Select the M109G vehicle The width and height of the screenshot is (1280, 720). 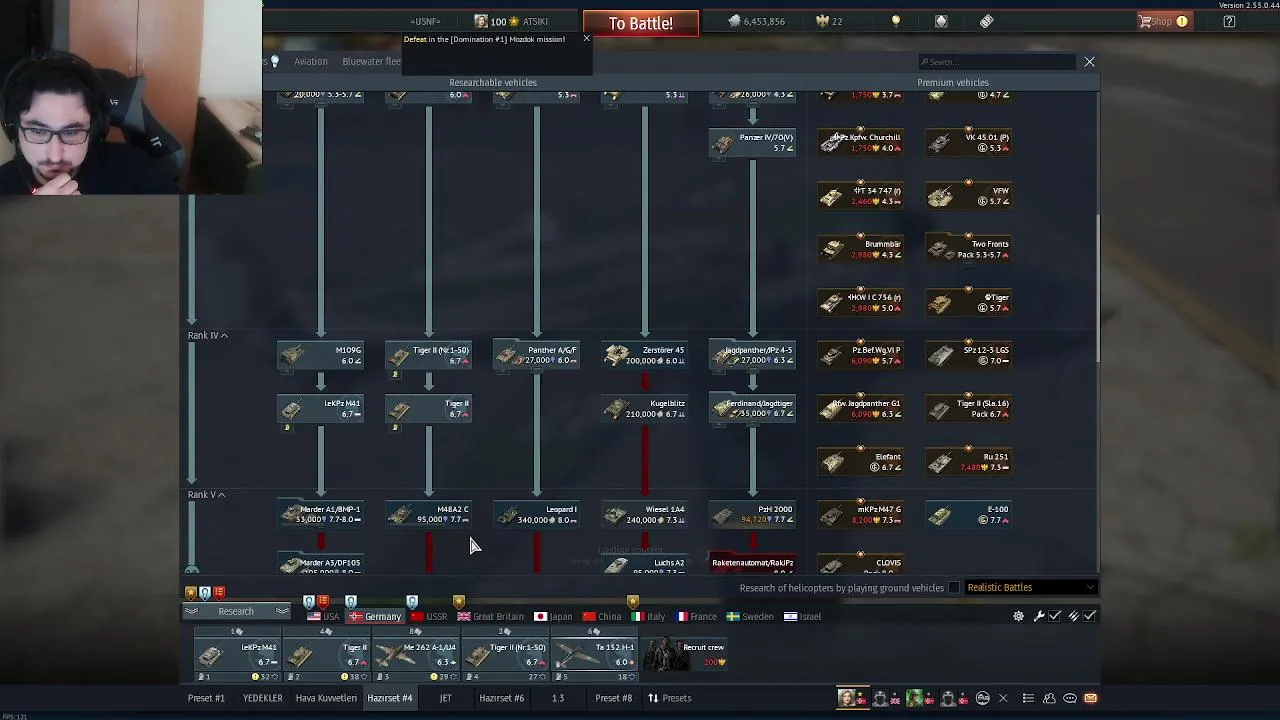tap(321, 355)
